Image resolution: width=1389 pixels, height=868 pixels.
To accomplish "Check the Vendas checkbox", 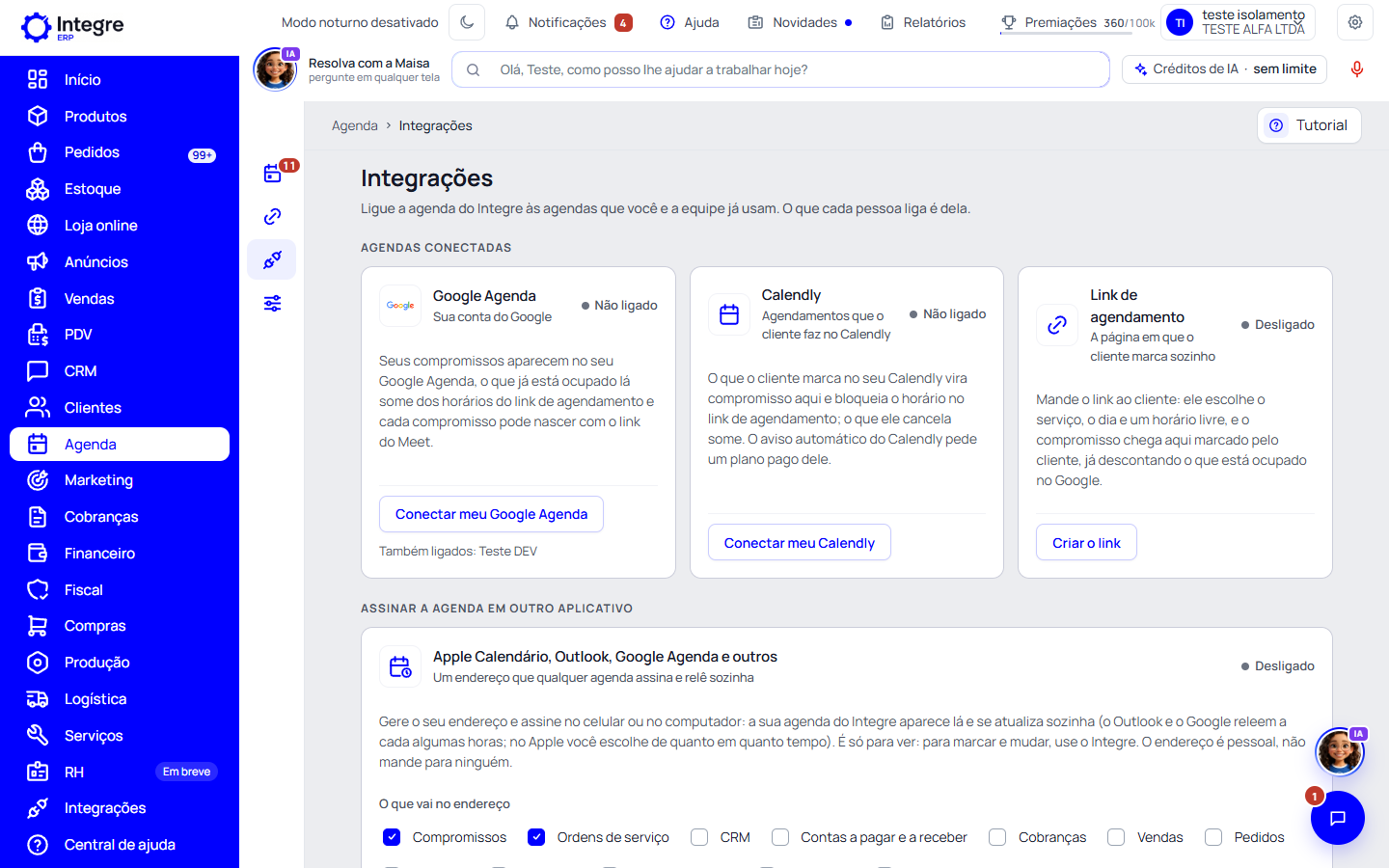I will tap(1116, 837).
